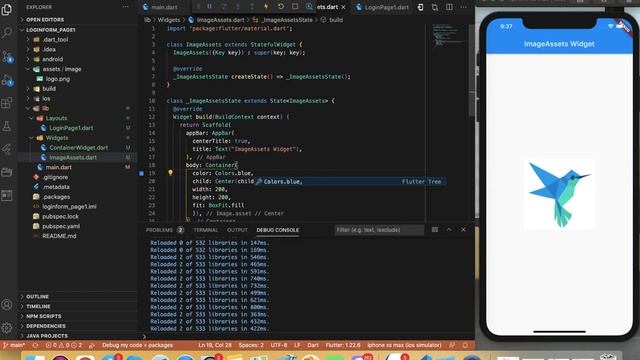Viewport: 640px width, 360px height.
Task: Click the errors and warnings status indicator
Action: pos(64,345)
